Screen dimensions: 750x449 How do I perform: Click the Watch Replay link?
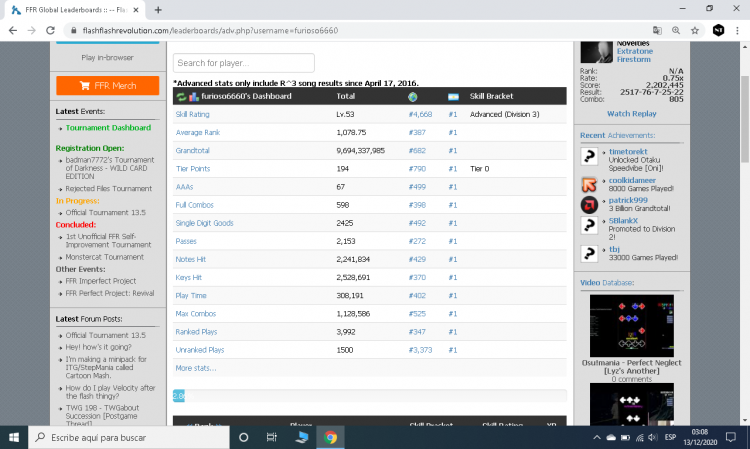(x=631, y=114)
